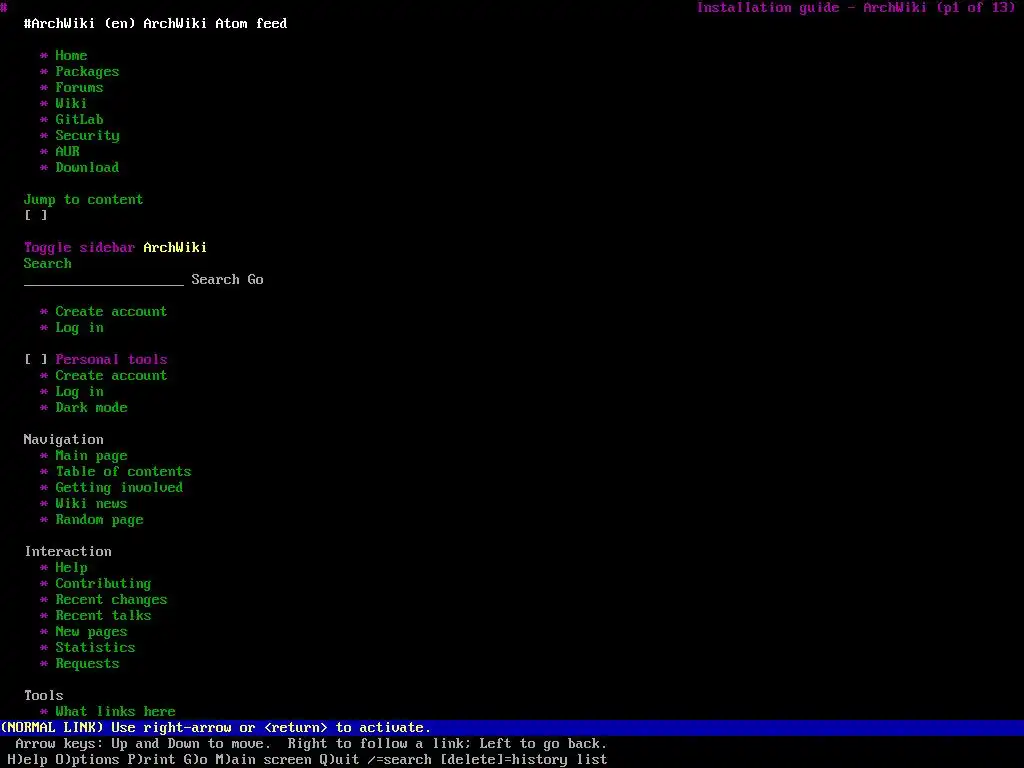Click H)elp in the bottom command line
The height and width of the screenshot is (768, 1024).
click(x=26, y=760)
